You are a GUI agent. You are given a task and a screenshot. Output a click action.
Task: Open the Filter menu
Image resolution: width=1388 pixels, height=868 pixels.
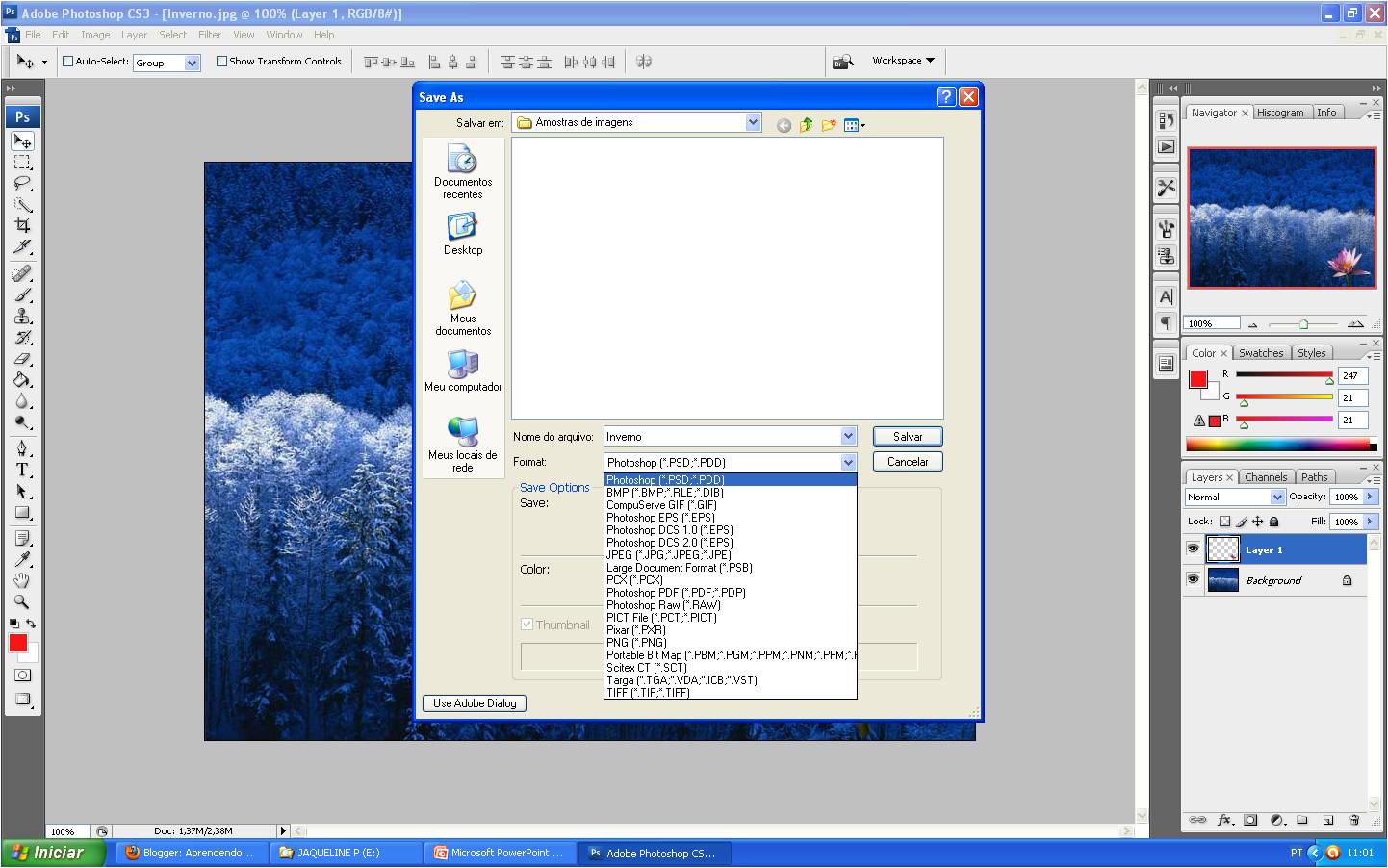click(210, 35)
